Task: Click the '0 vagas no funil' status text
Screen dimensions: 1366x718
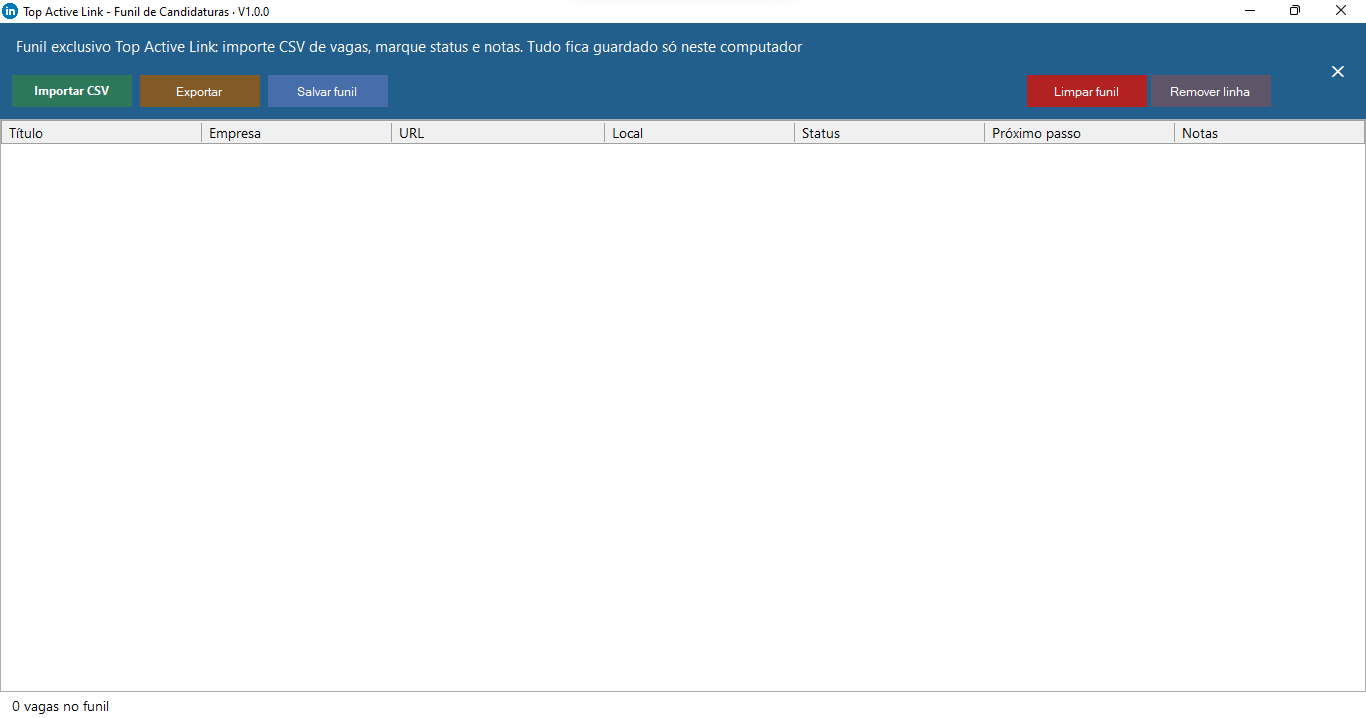Action: [61, 706]
